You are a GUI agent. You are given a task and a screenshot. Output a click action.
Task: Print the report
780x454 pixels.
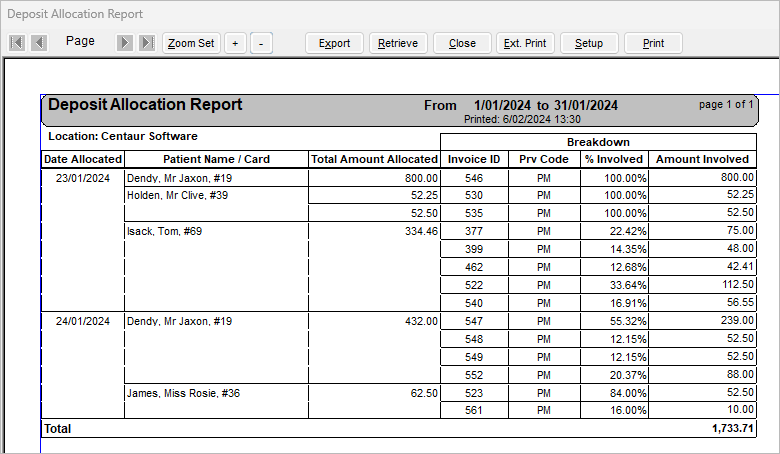[x=653, y=43]
